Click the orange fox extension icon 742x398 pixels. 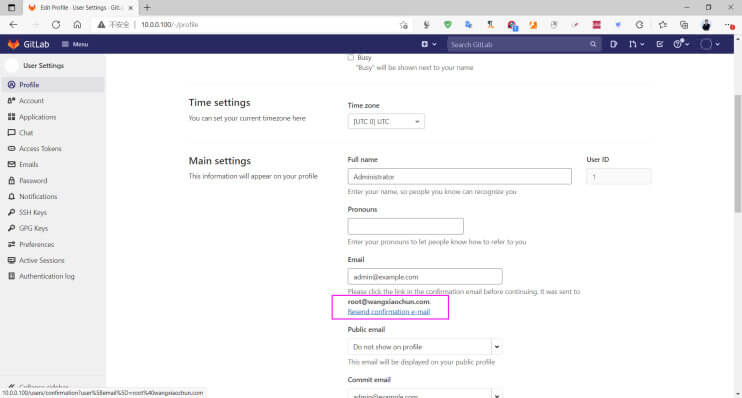click(533, 25)
